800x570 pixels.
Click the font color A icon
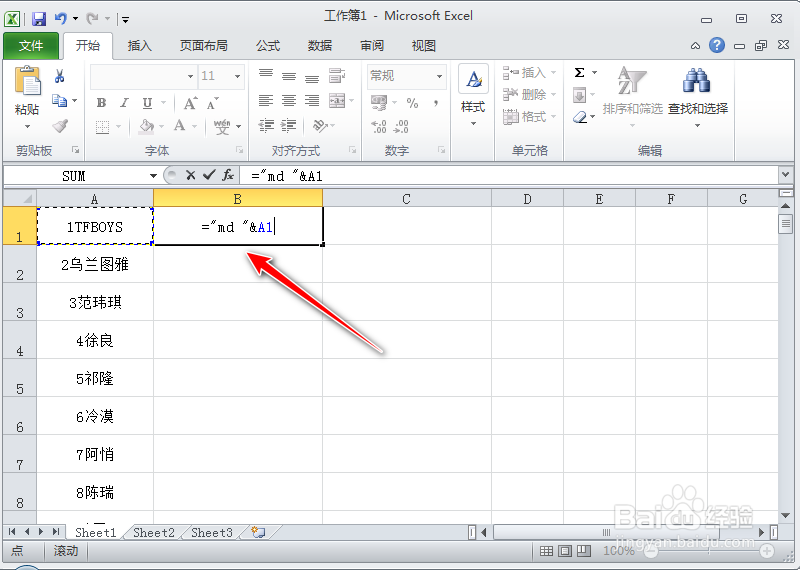[179, 126]
